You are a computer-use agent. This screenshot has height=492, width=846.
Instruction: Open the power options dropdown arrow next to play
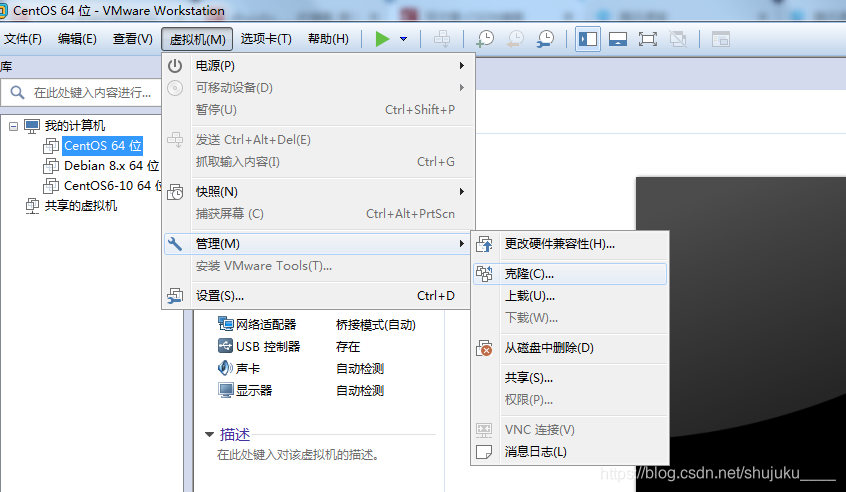coord(404,39)
